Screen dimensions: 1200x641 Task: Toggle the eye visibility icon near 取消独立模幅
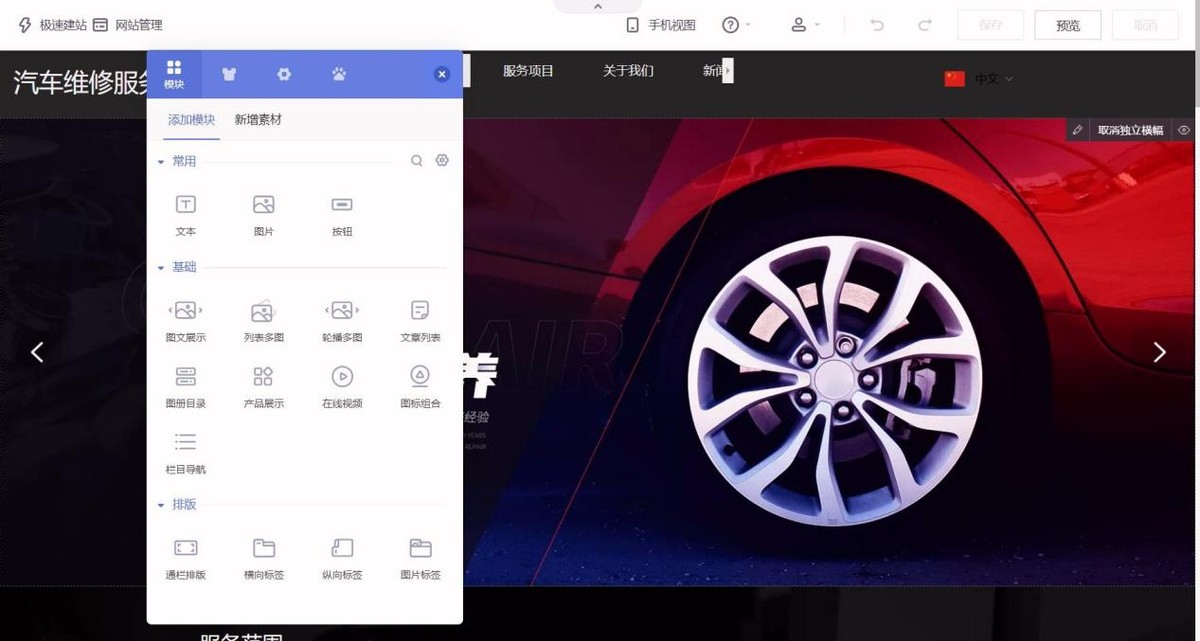[x=1184, y=129]
